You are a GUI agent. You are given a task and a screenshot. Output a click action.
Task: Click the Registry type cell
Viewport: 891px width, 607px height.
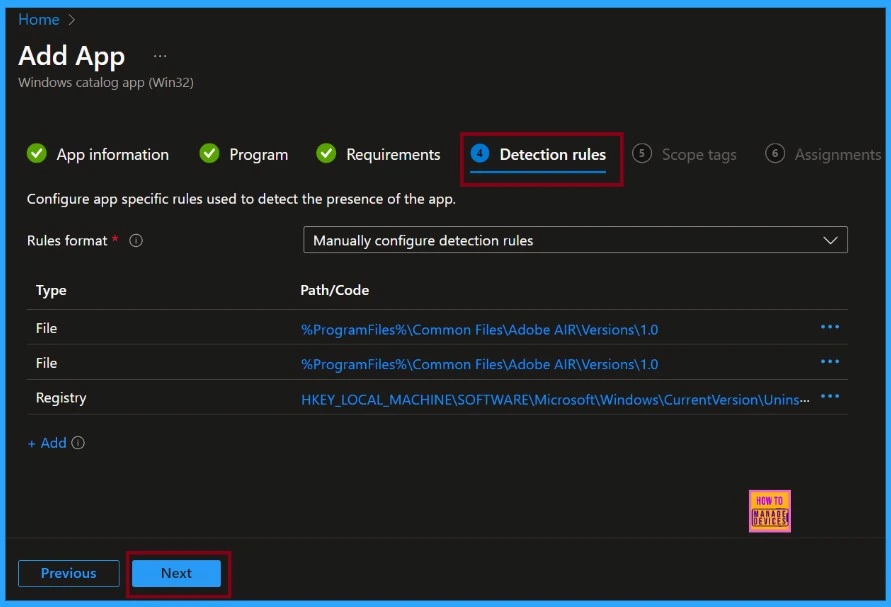(x=61, y=398)
